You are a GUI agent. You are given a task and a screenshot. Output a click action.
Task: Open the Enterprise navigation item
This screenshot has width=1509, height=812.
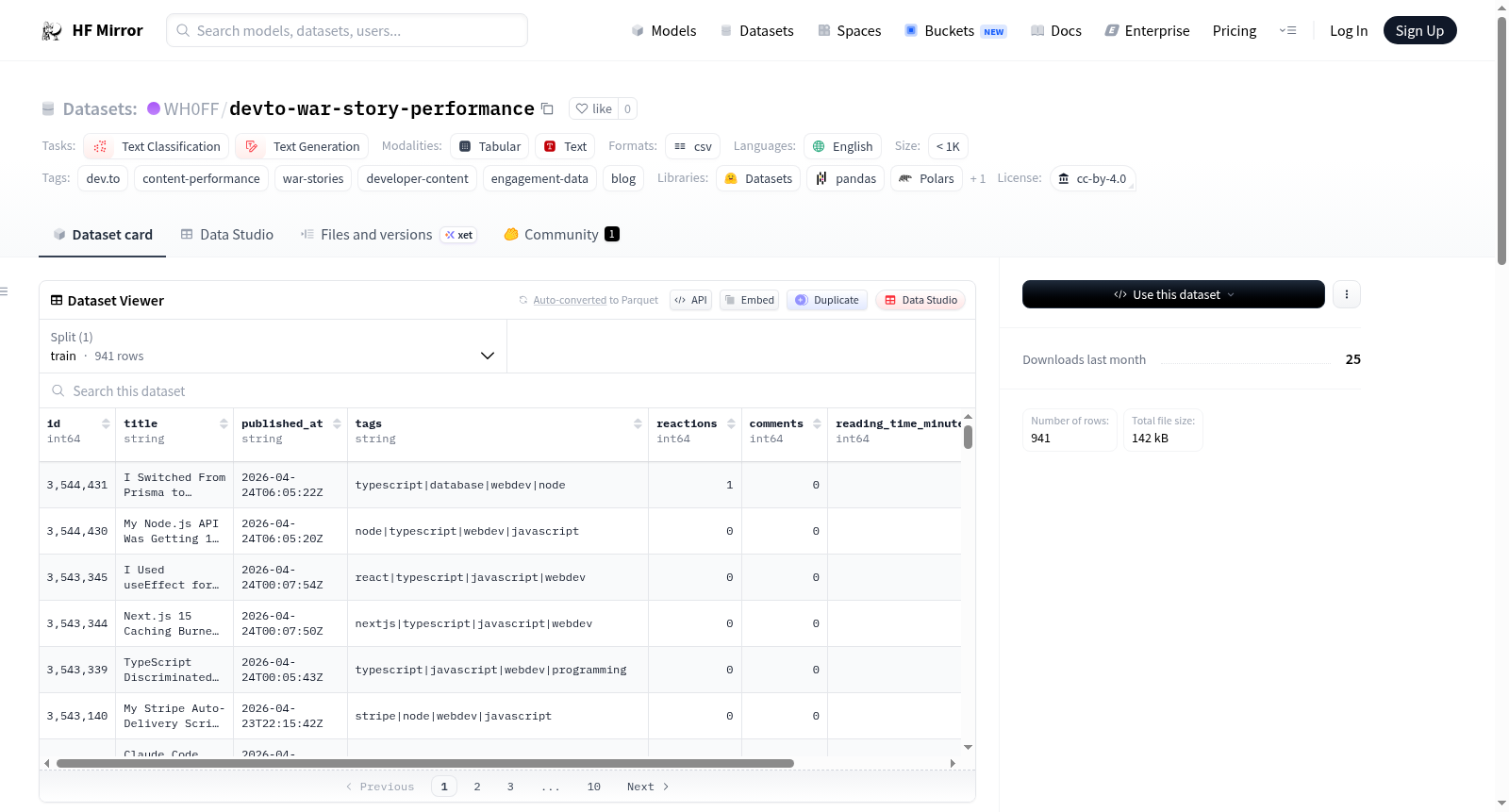[1147, 31]
